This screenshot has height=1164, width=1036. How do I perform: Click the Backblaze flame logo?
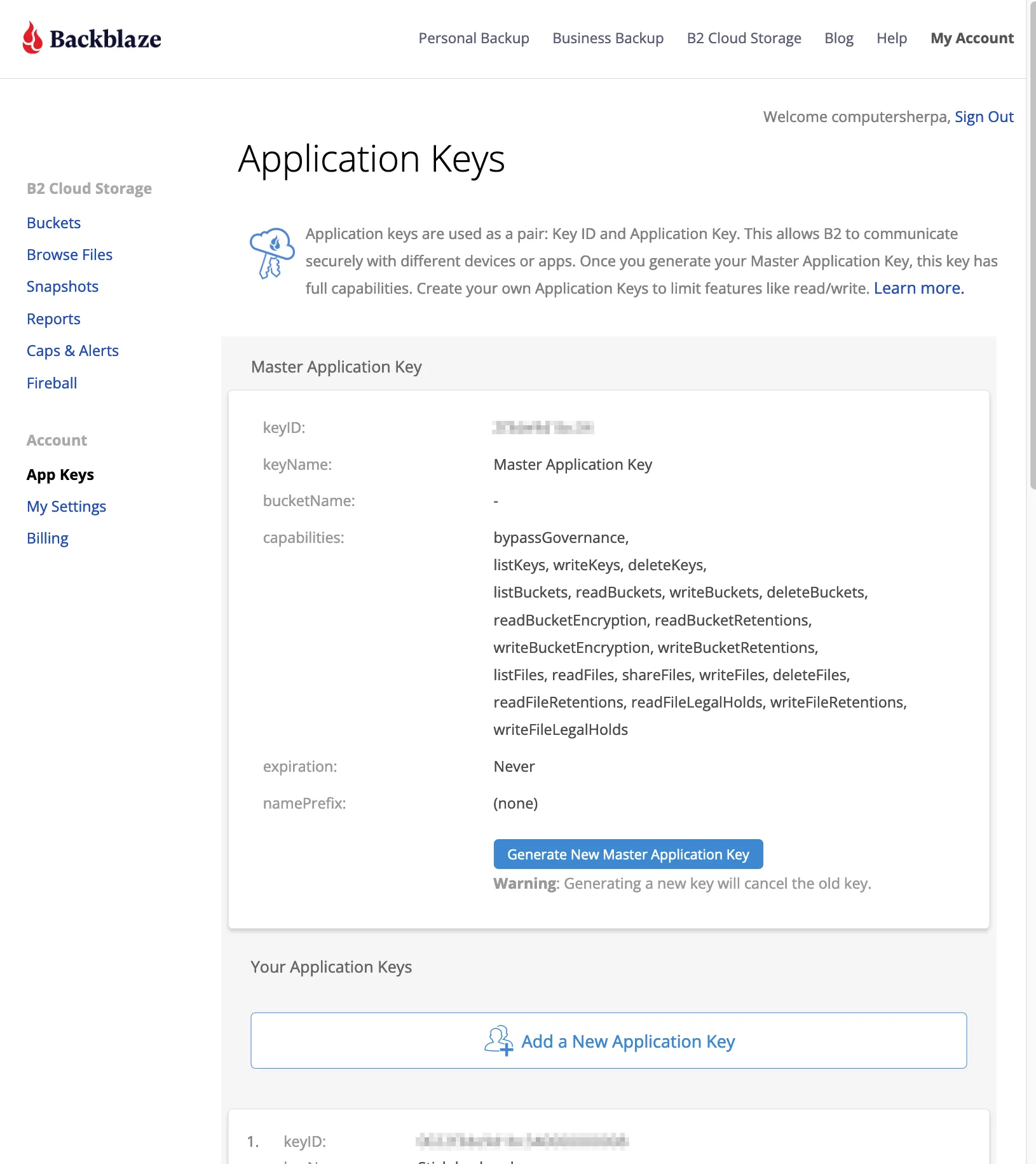32,38
